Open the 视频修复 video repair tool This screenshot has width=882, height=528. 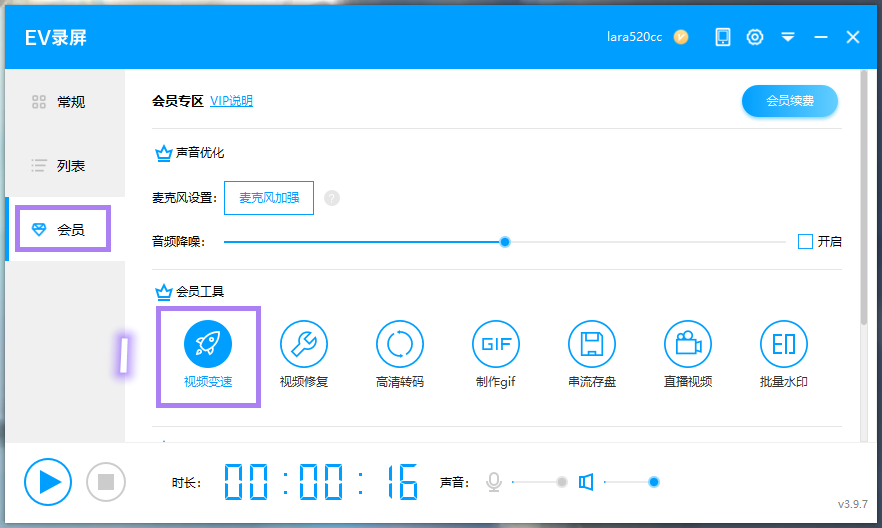[304, 345]
